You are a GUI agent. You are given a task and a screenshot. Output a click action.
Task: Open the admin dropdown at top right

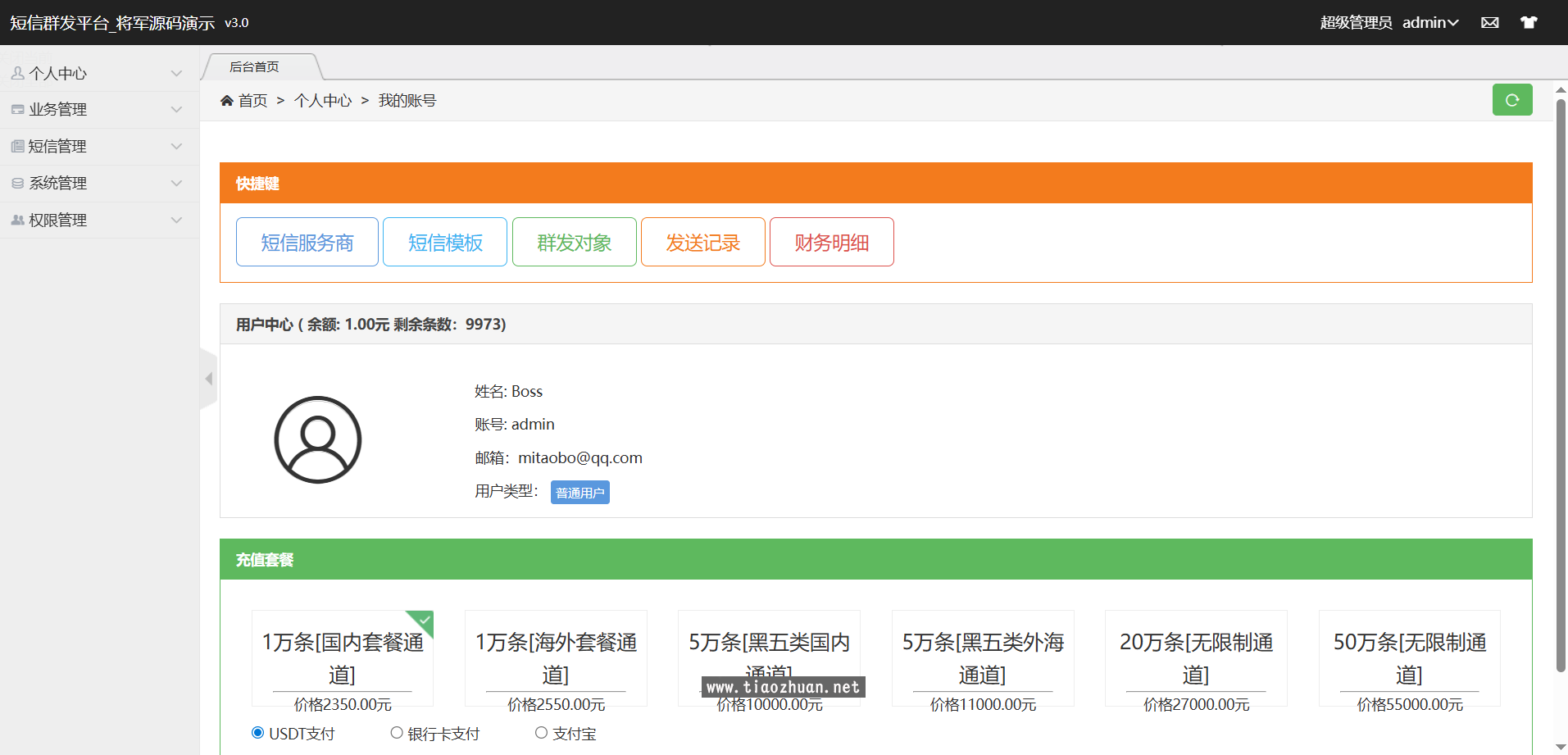coord(1431,22)
